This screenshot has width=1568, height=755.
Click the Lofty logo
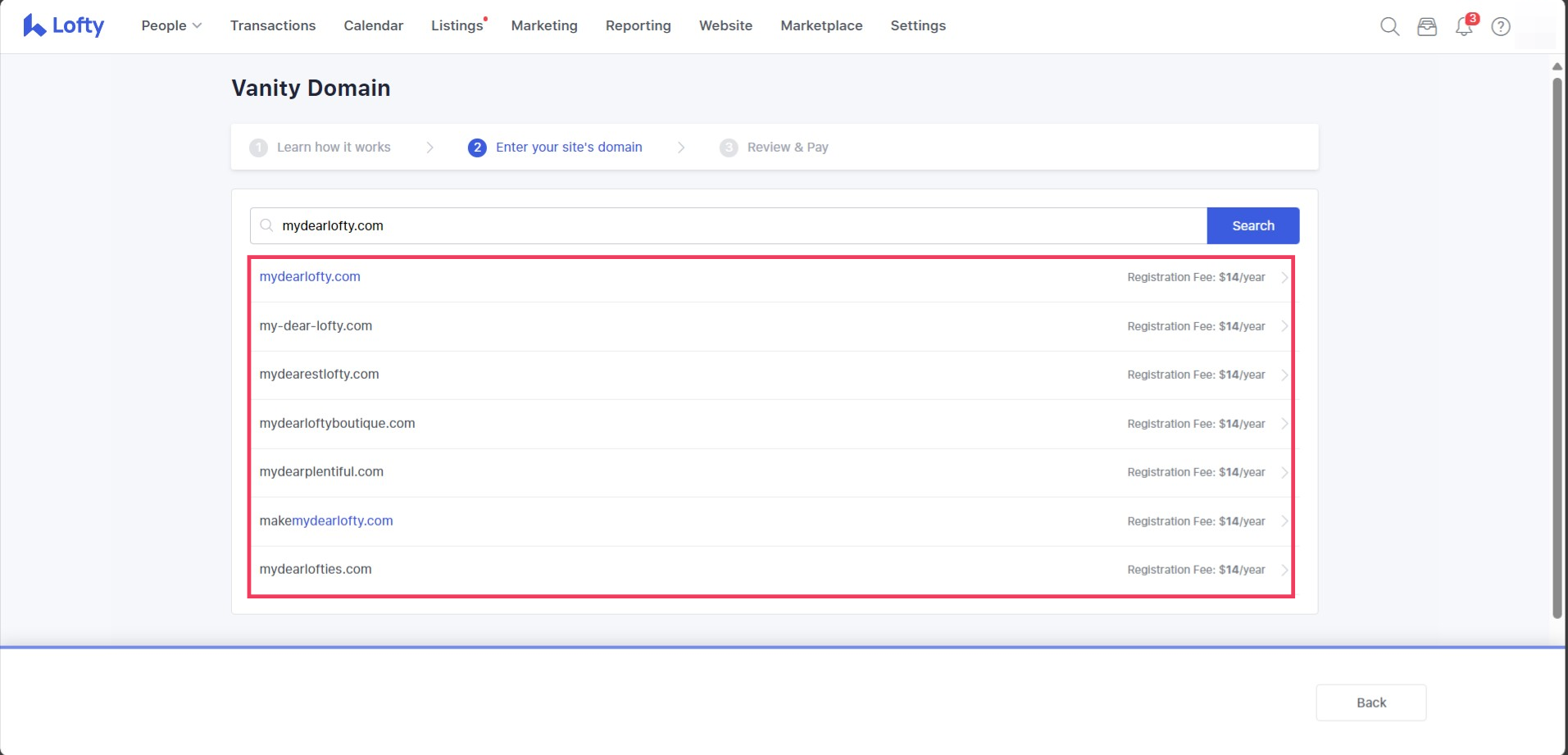pyautogui.click(x=63, y=25)
